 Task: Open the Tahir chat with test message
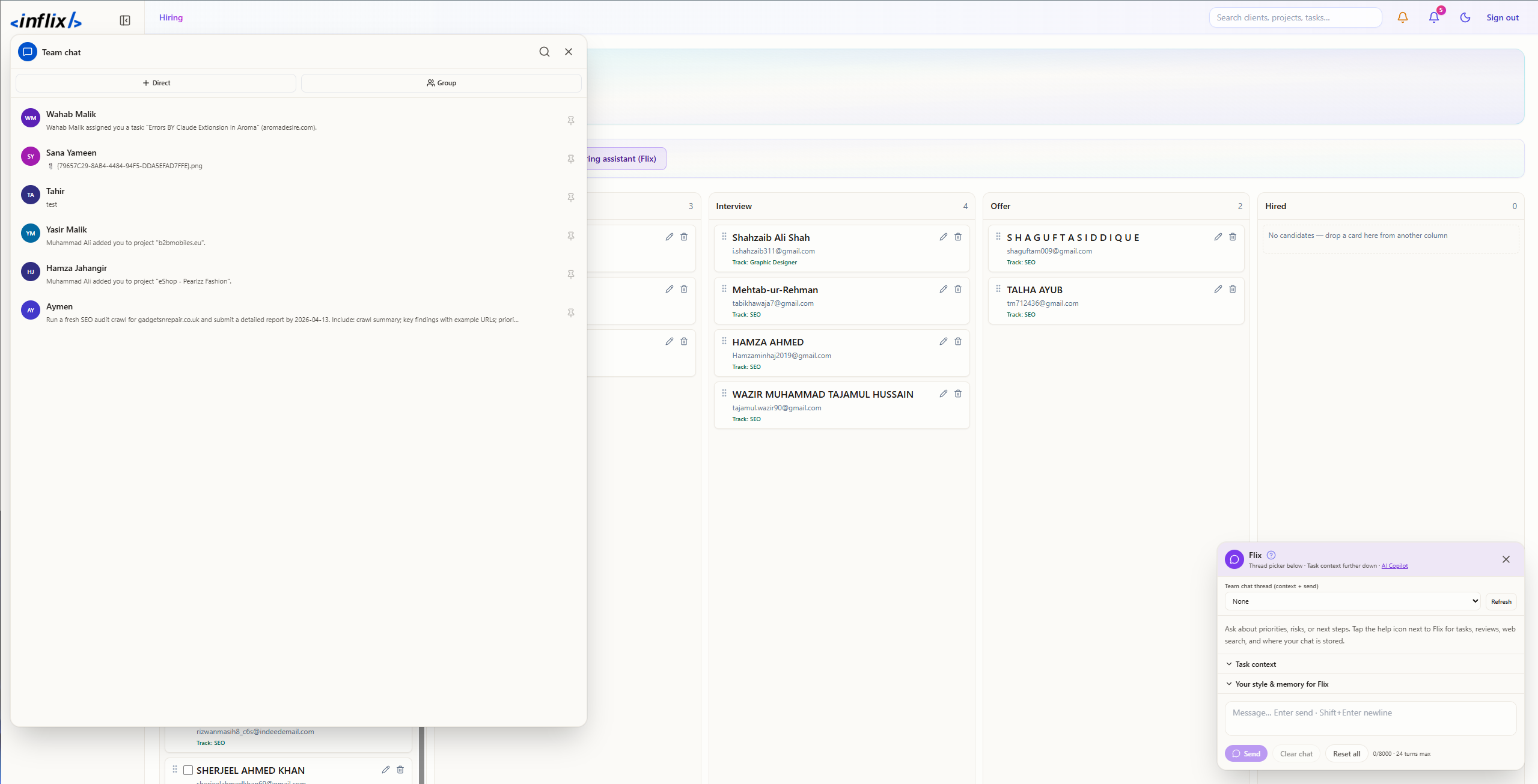[299, 197]
